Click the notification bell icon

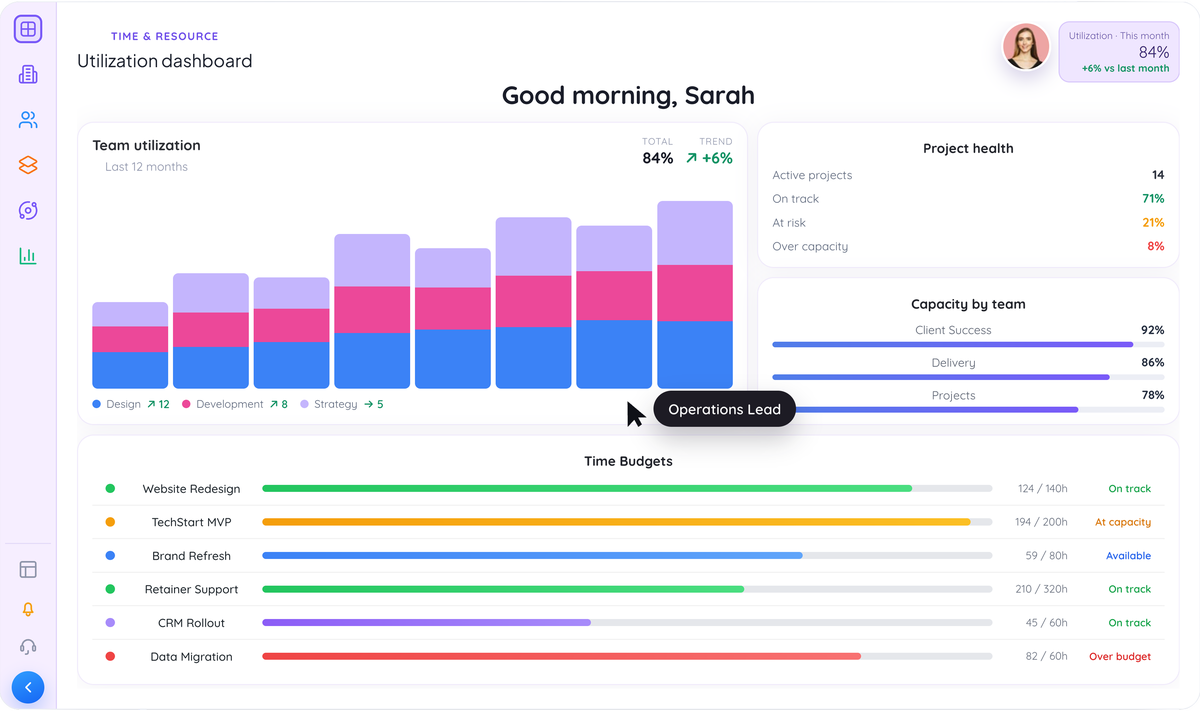click(x=28, y=609)
